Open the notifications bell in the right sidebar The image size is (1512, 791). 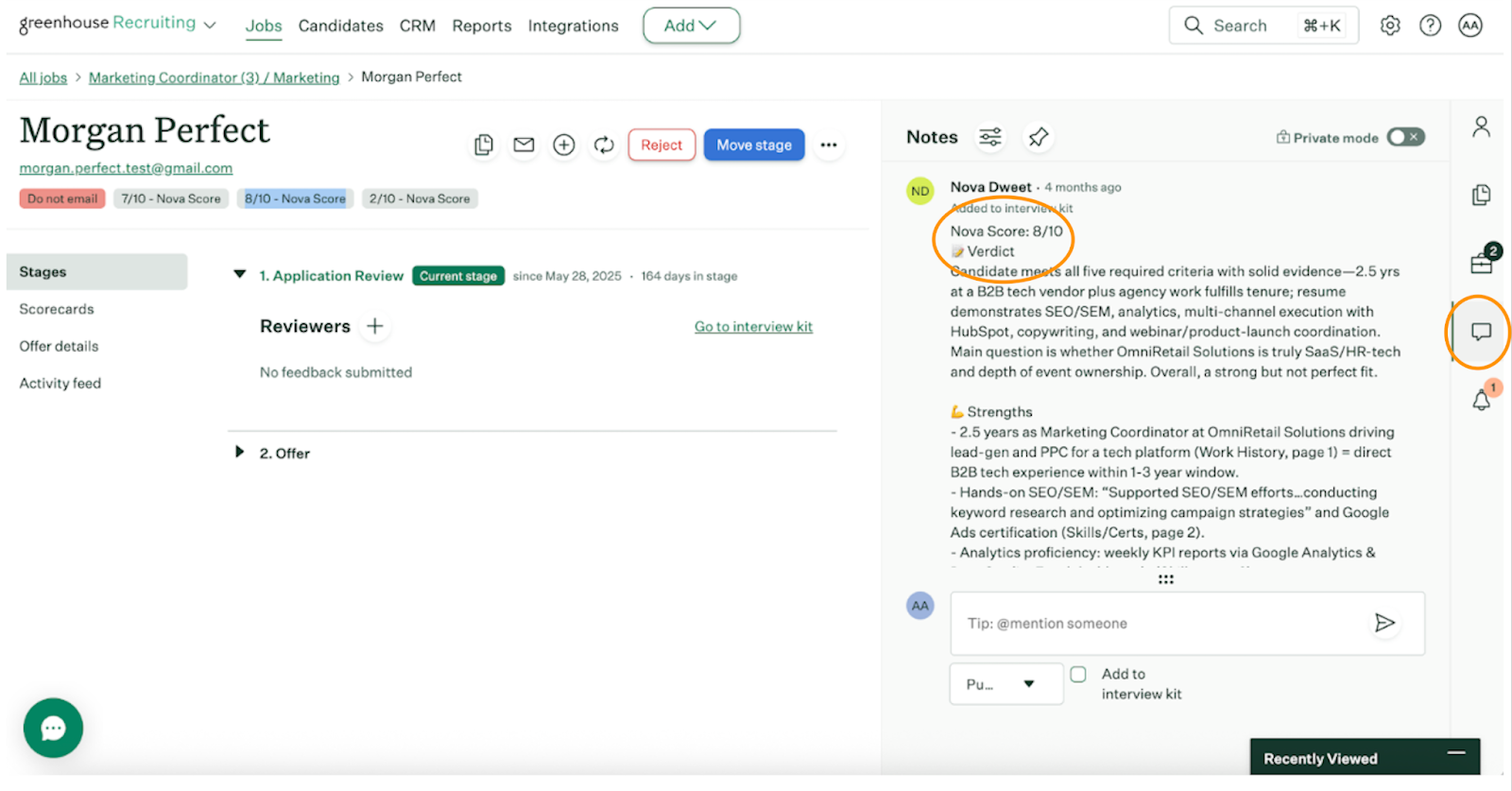[1481, 400]
